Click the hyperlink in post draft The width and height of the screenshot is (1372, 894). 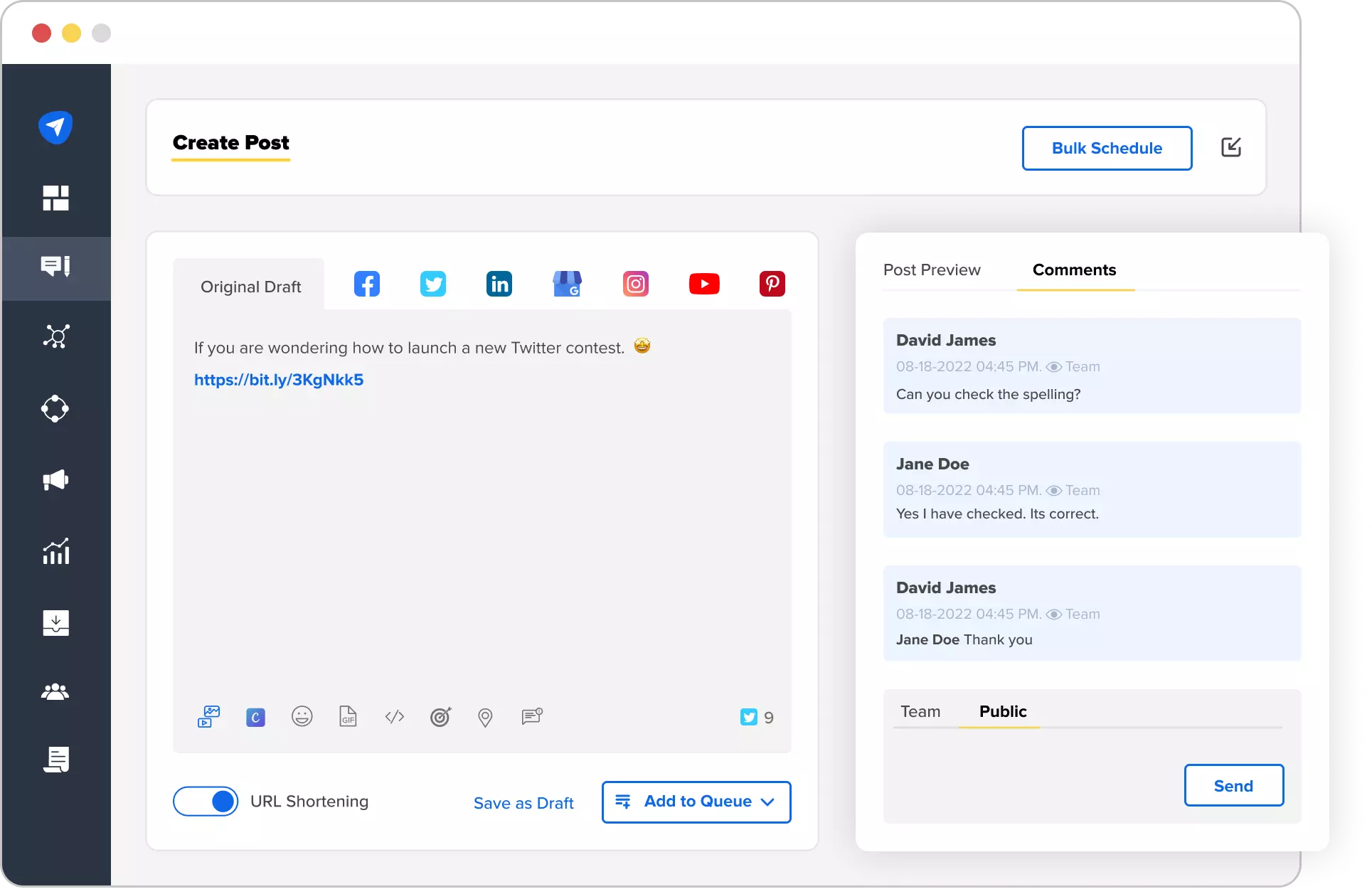pyautogui.click(x=278, y=379)
